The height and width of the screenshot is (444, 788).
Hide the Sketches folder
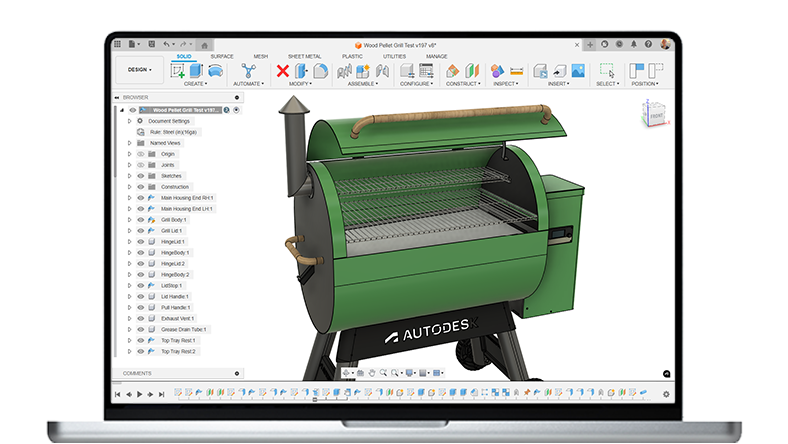pyautogui.click(x=141, y=176)
